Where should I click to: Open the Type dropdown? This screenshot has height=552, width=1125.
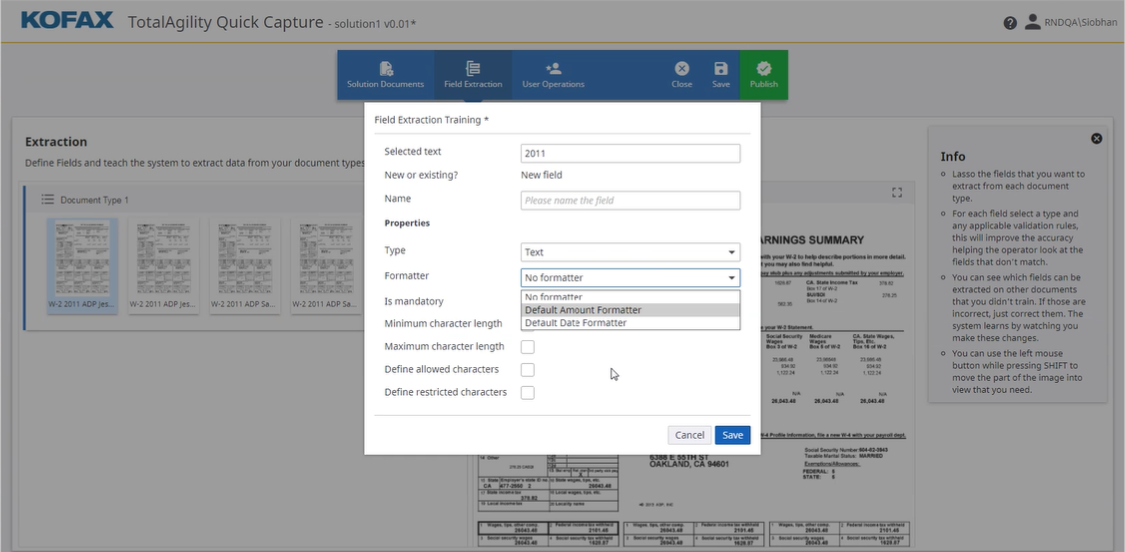630,252
